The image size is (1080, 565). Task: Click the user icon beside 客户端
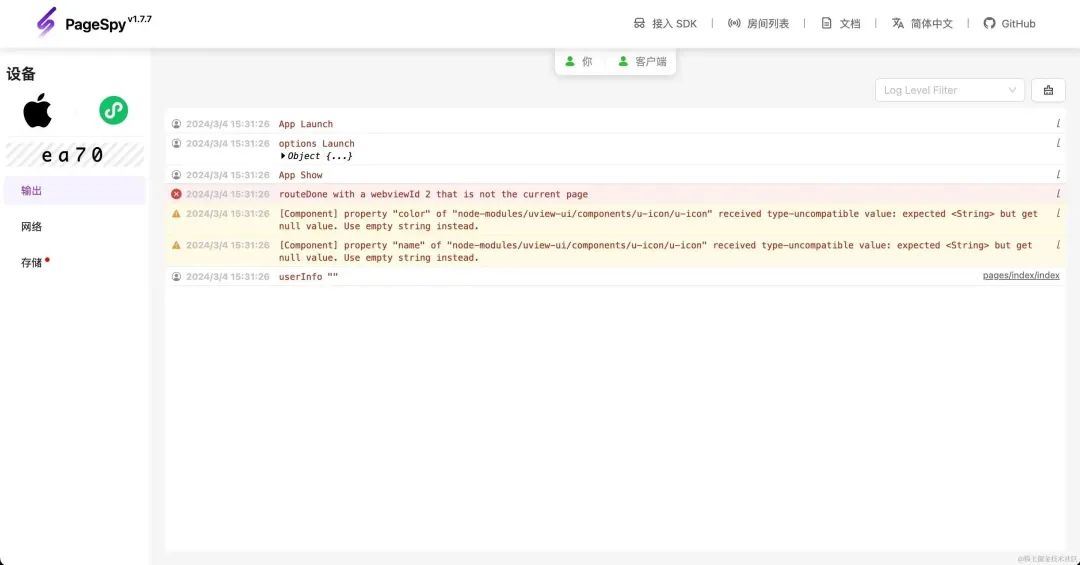tap(623, 62)
